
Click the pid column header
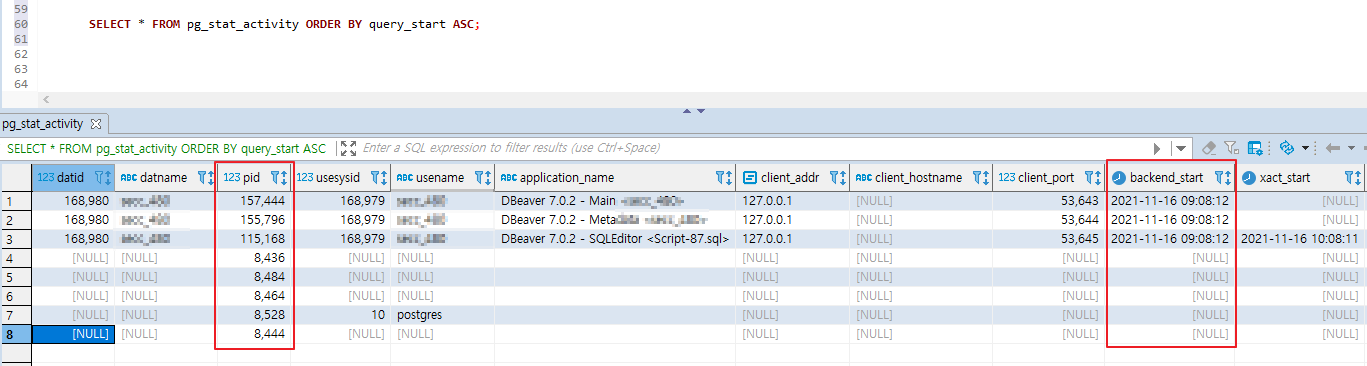coord(255,177)
